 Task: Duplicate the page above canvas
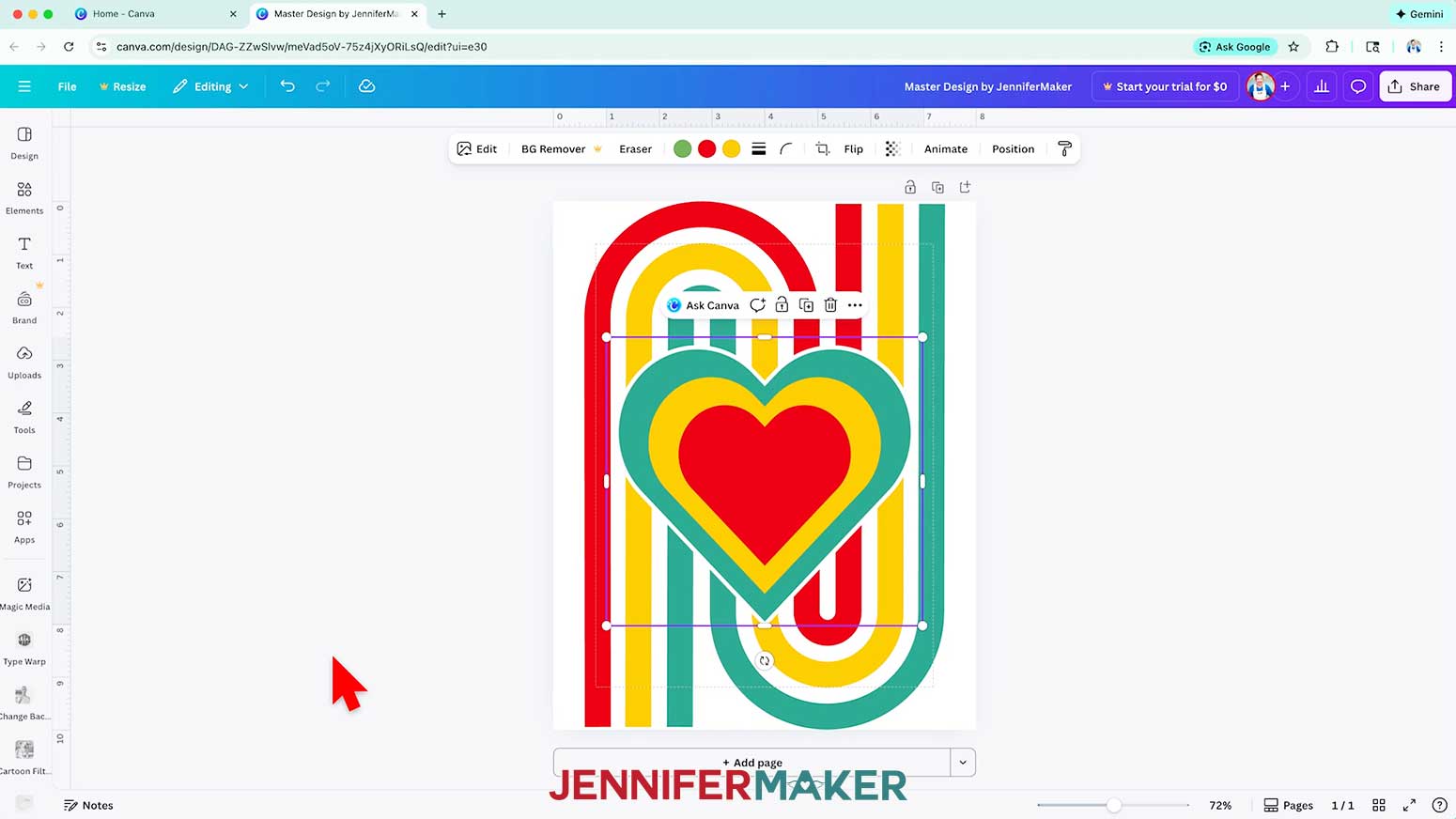pos(937,188)
